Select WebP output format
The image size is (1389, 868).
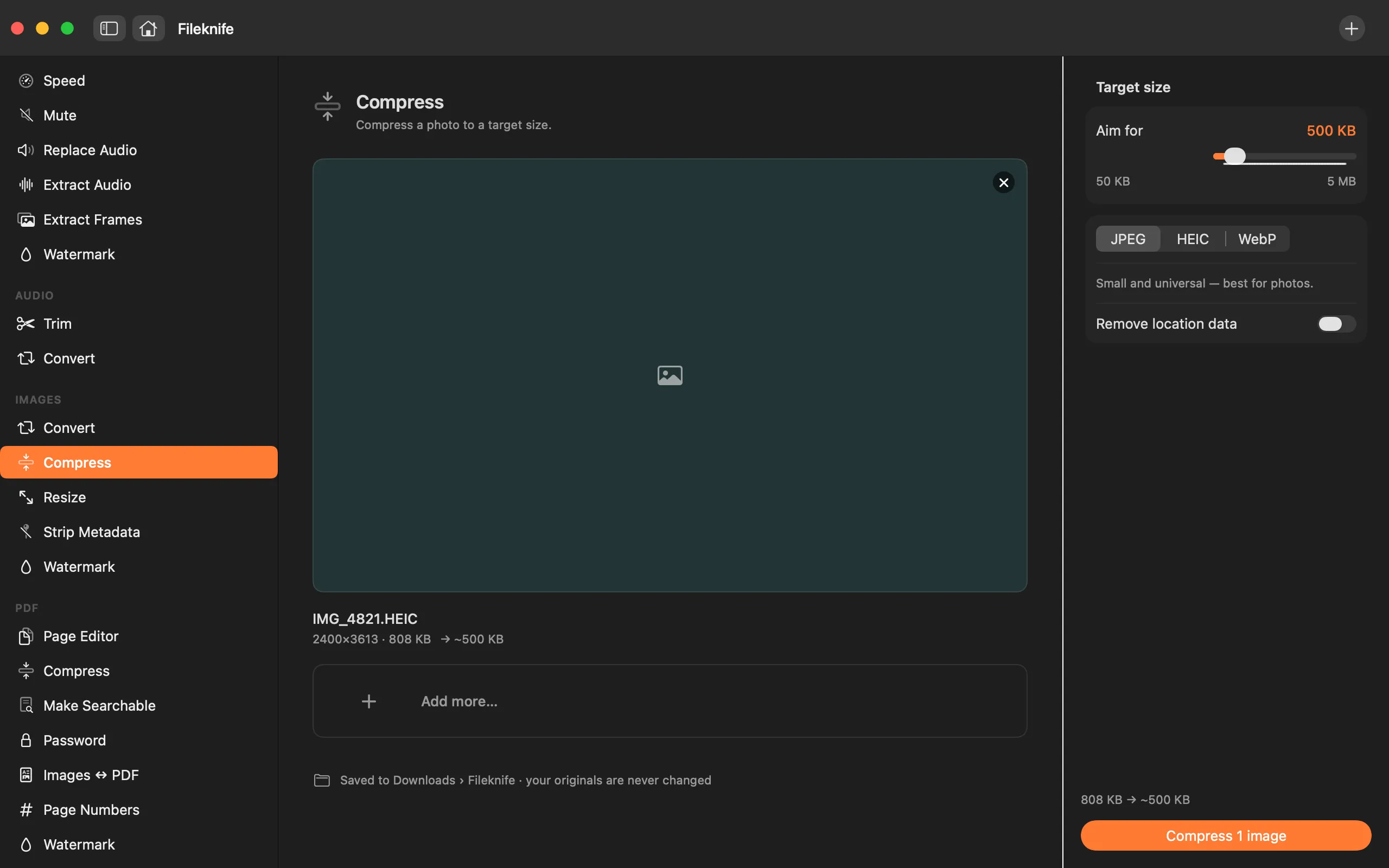click(x=1257, y=239)
